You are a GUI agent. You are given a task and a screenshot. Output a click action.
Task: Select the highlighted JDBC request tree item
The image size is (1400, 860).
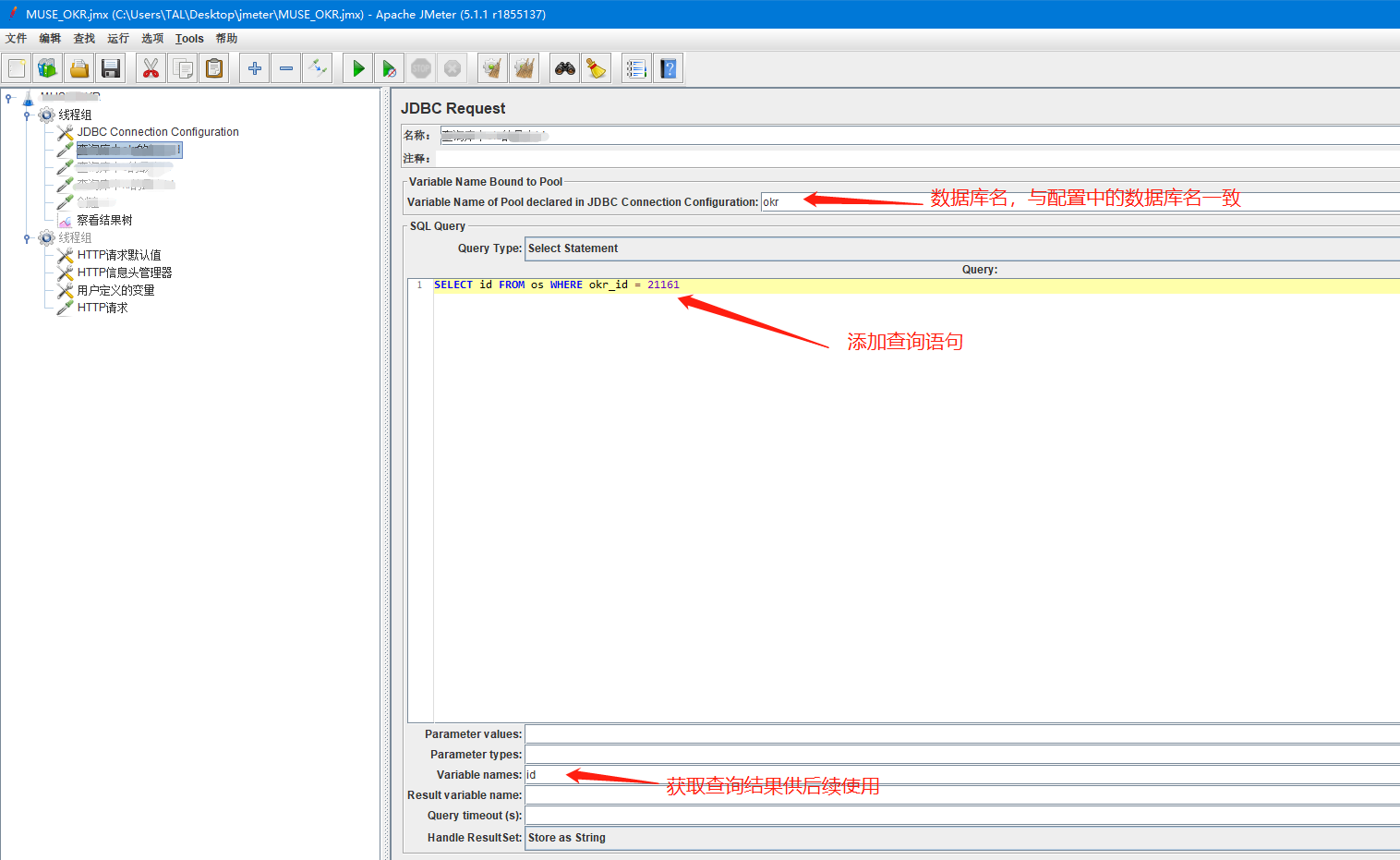[x=128, y=150]
